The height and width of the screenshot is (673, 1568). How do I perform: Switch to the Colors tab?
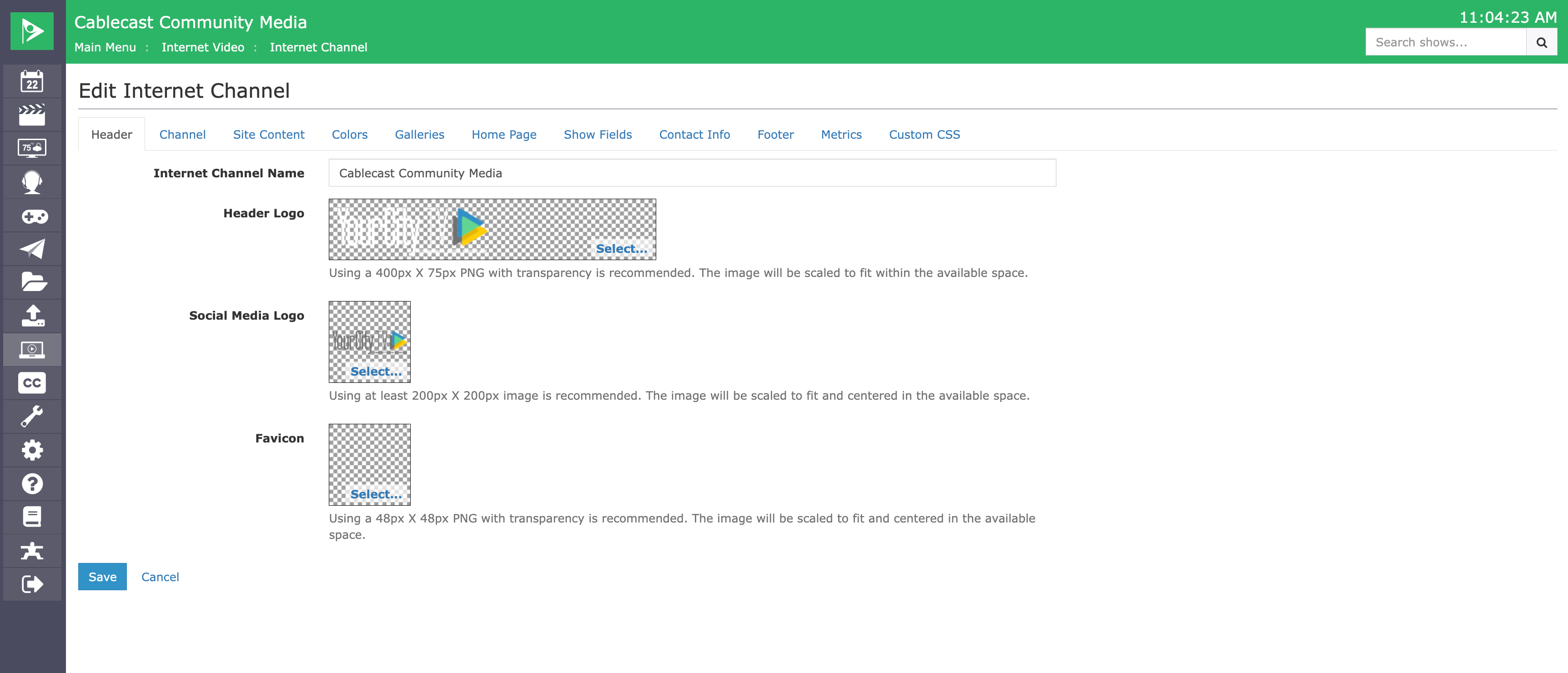pos(349,135)
